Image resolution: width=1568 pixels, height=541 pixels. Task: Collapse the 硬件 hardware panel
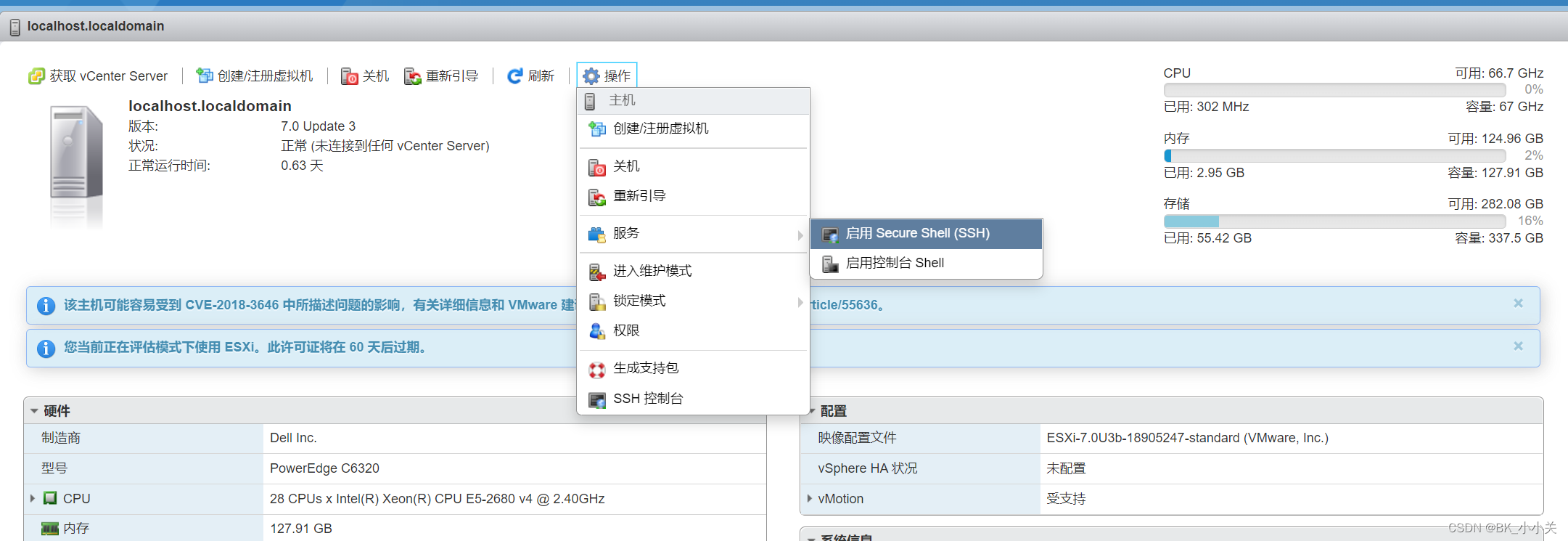tap(34, 411)
